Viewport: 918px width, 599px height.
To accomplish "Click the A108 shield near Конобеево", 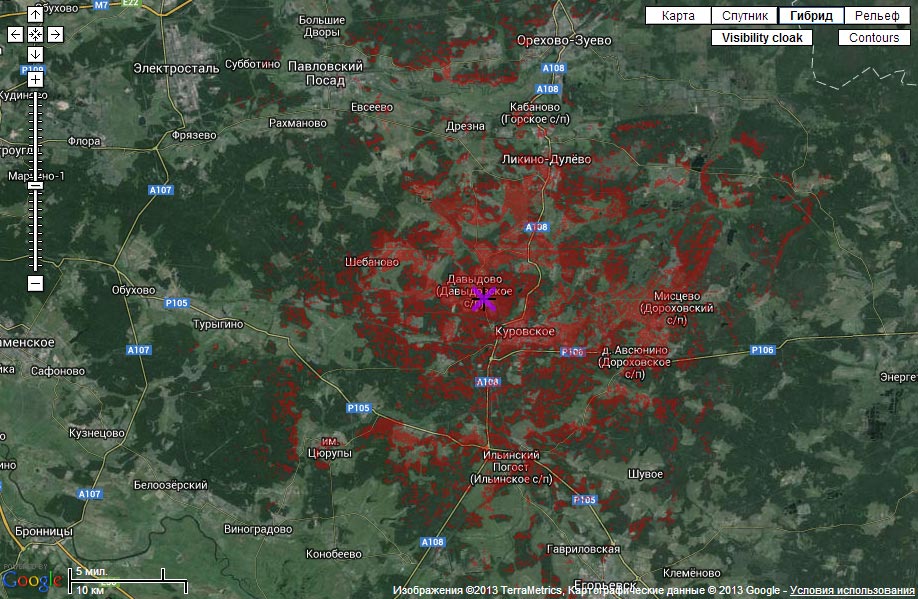I will pyautogui.click(x=433, y=542).
